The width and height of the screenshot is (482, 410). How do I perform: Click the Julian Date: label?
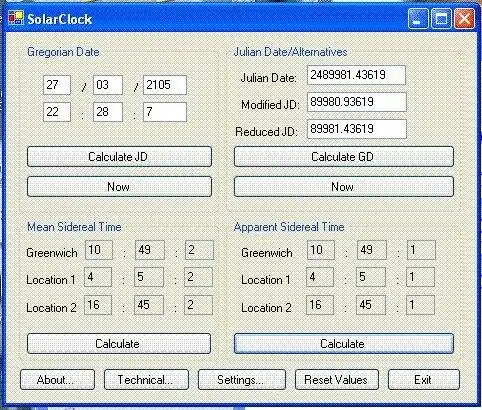269,78
